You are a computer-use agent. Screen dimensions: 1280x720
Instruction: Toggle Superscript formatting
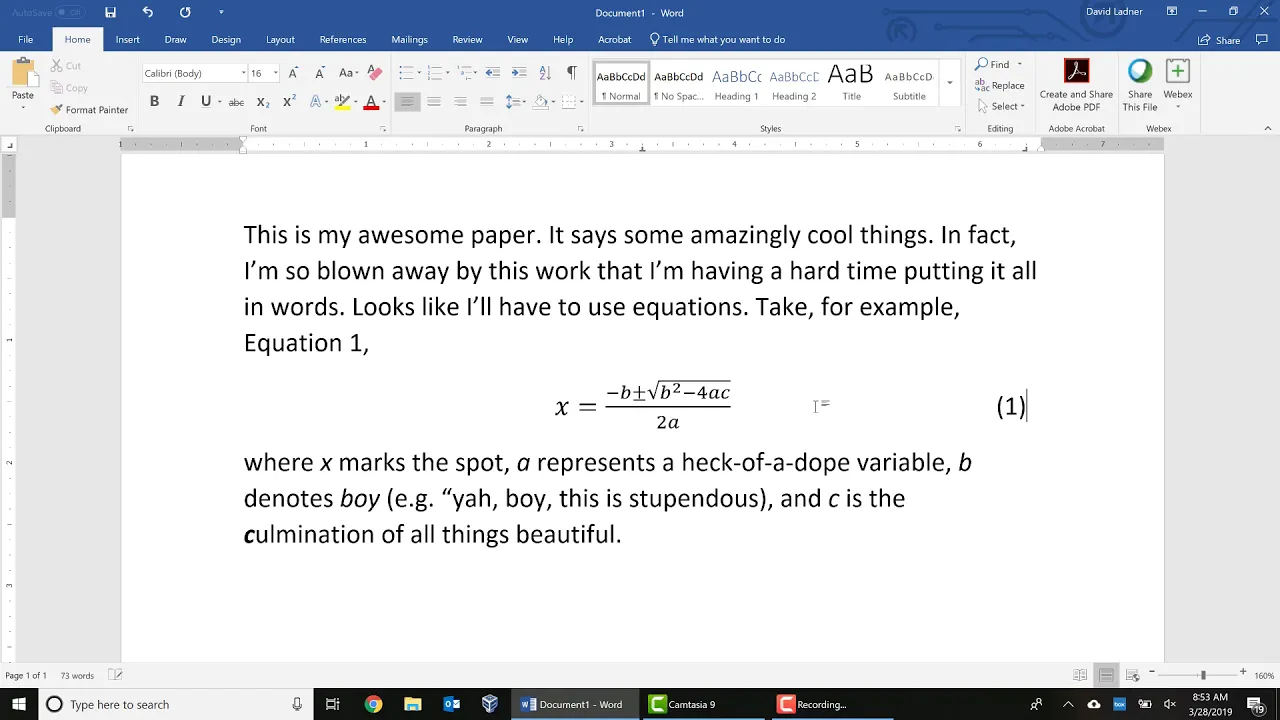[288, 102]
